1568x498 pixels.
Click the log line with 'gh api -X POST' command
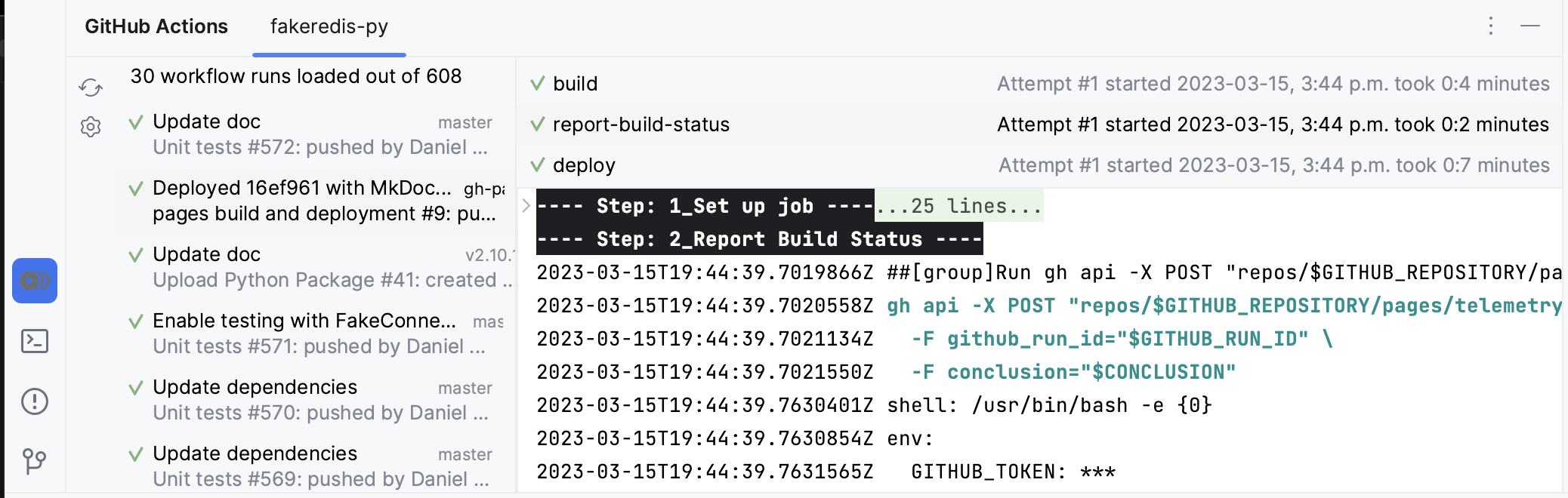point(1048,306)
